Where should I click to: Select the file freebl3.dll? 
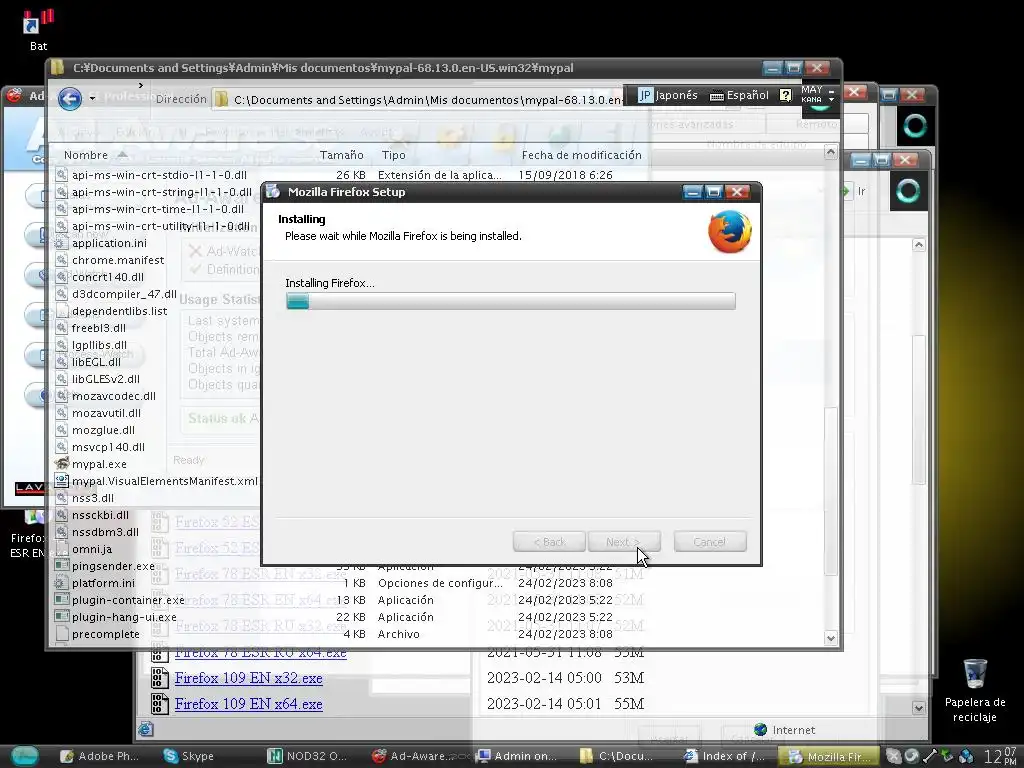point(99,328)
